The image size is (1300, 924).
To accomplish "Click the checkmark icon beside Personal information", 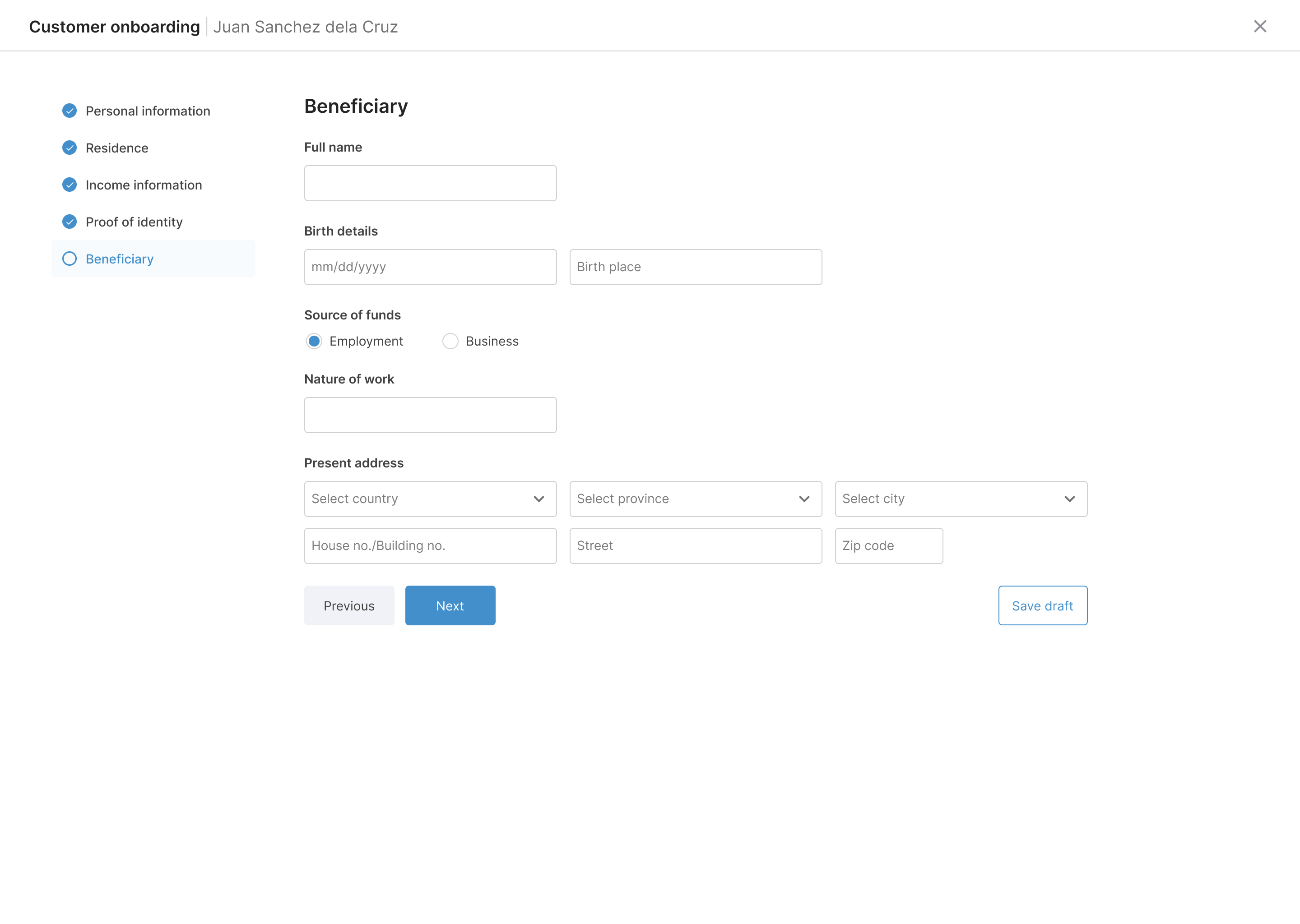I will click(x=70, y=111).
